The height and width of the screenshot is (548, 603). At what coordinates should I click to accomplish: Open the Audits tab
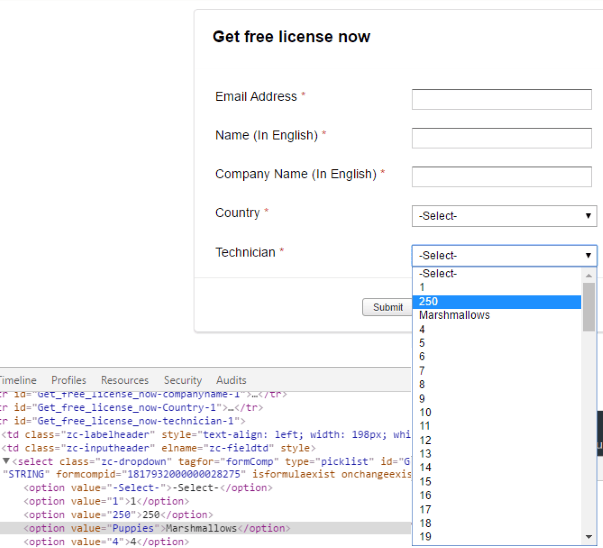231,380
